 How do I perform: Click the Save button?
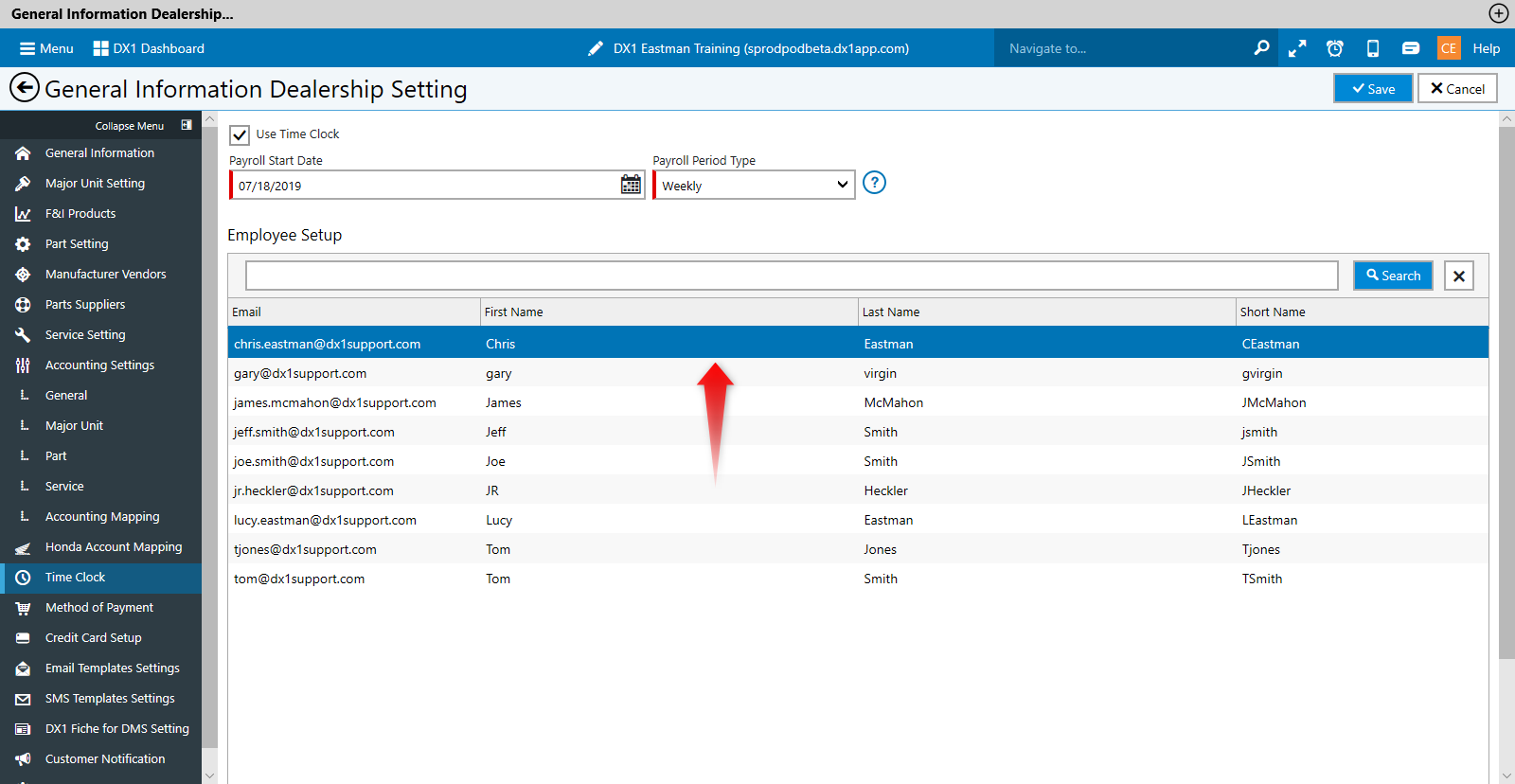coord(1373,88)
